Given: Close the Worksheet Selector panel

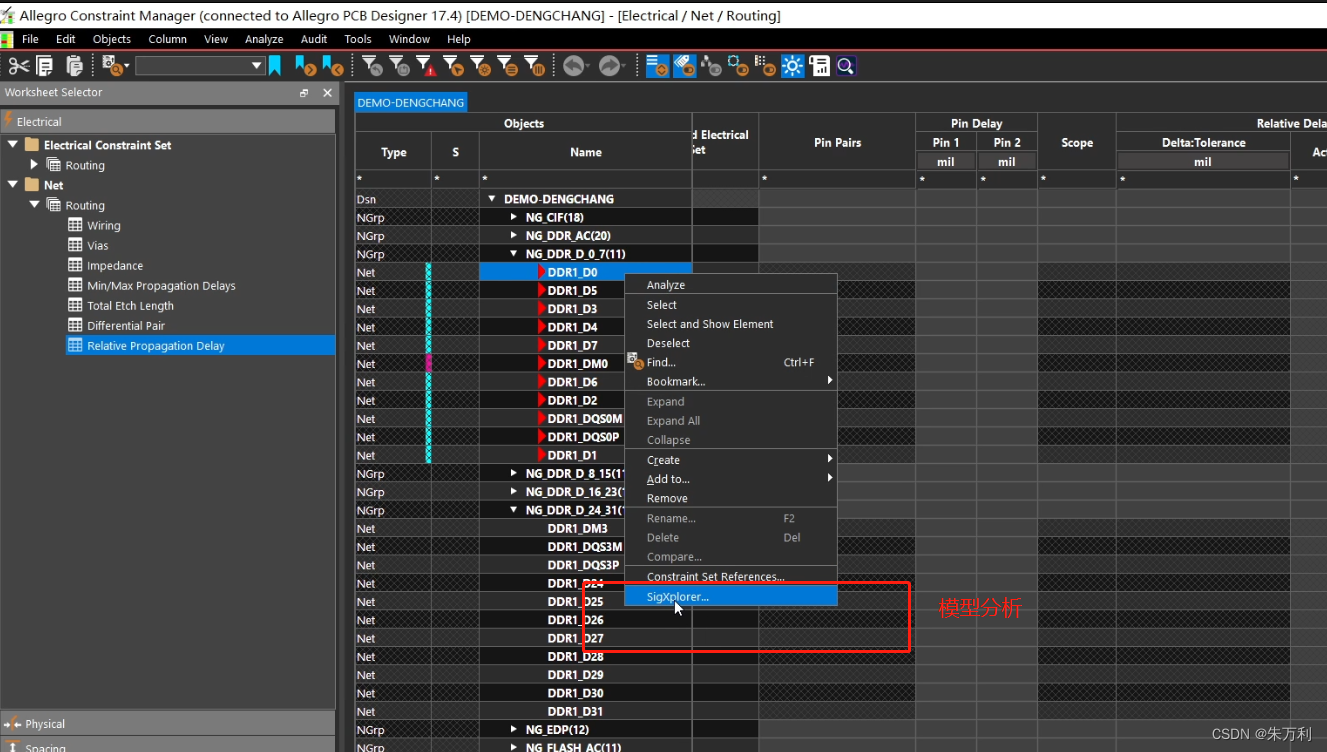Looking at the screenshot, I should (x=326, y=93).
